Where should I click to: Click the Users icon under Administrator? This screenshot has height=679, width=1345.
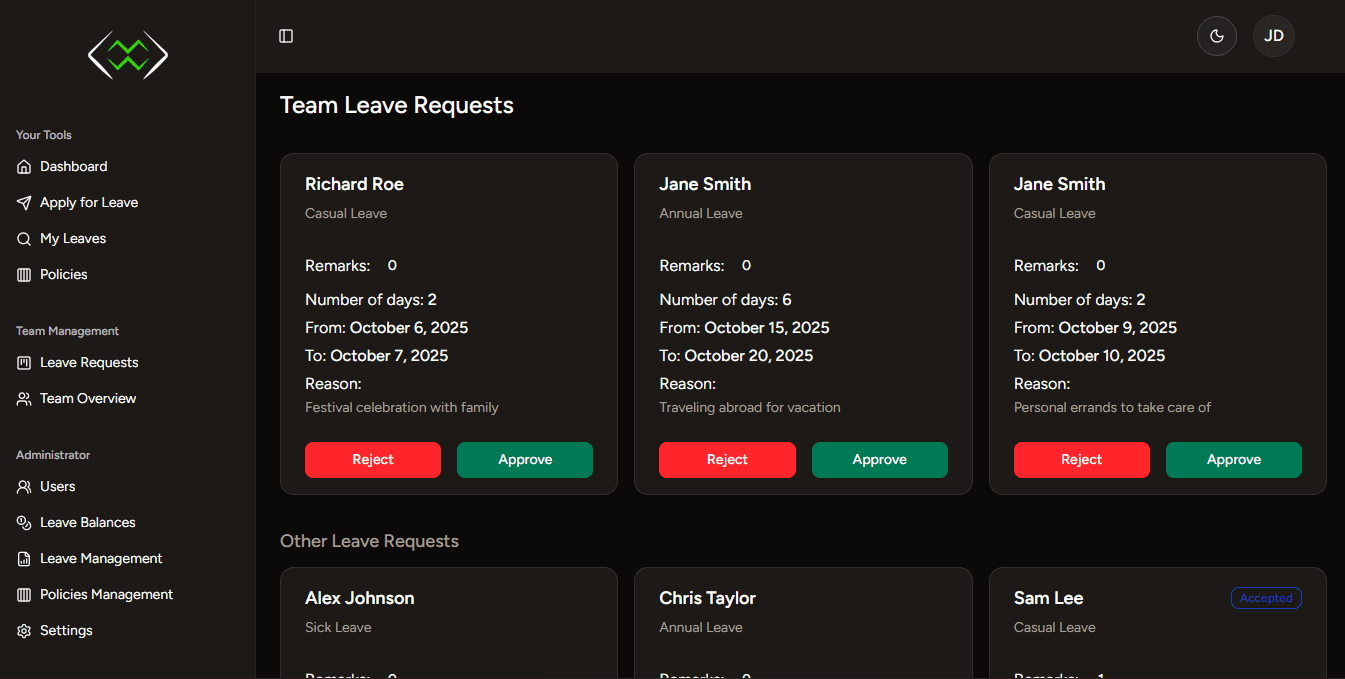(x=24, y=487)
